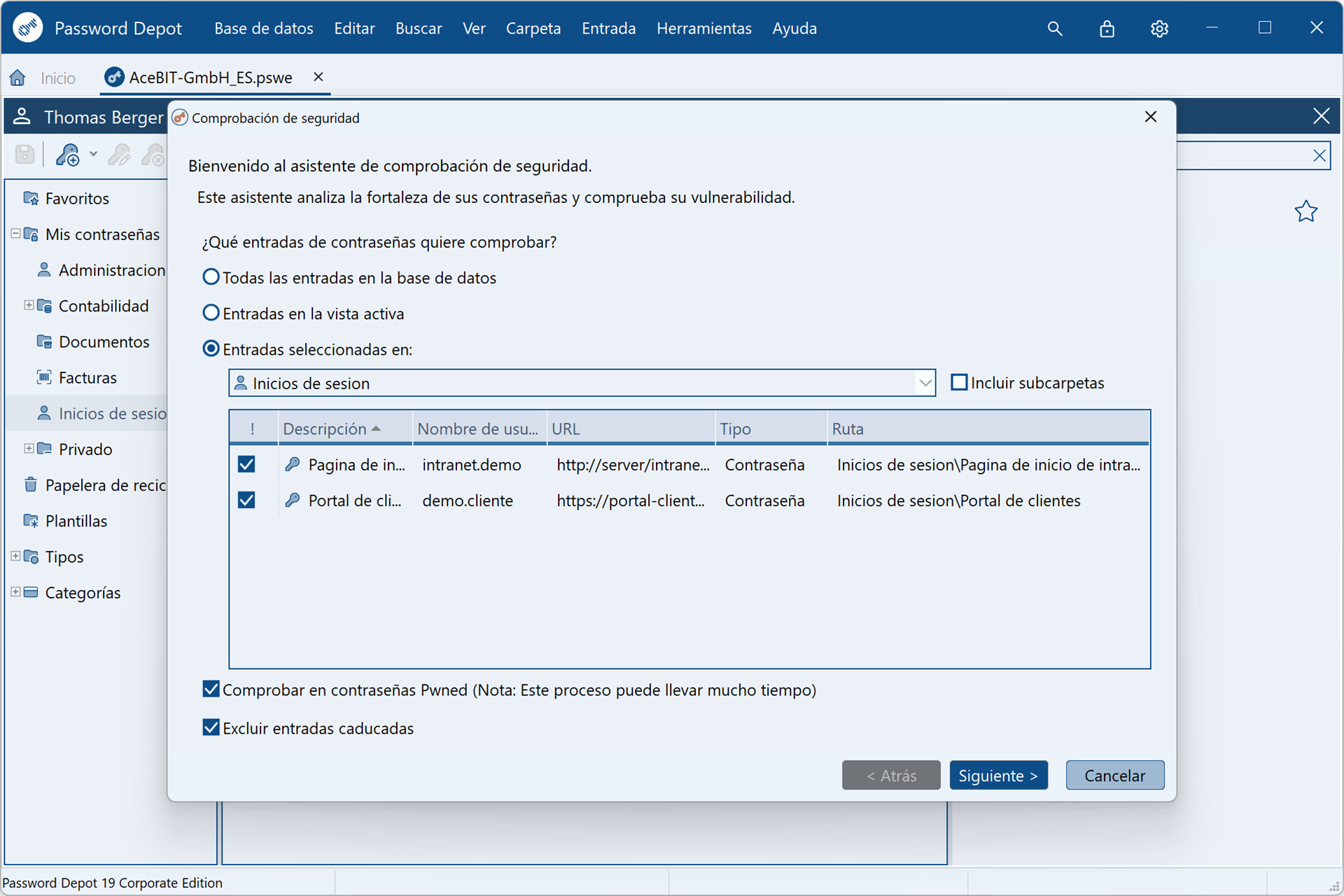Click the favorites star icon on right
This screenshot has height=896, width=1344.
(1305, 211)
